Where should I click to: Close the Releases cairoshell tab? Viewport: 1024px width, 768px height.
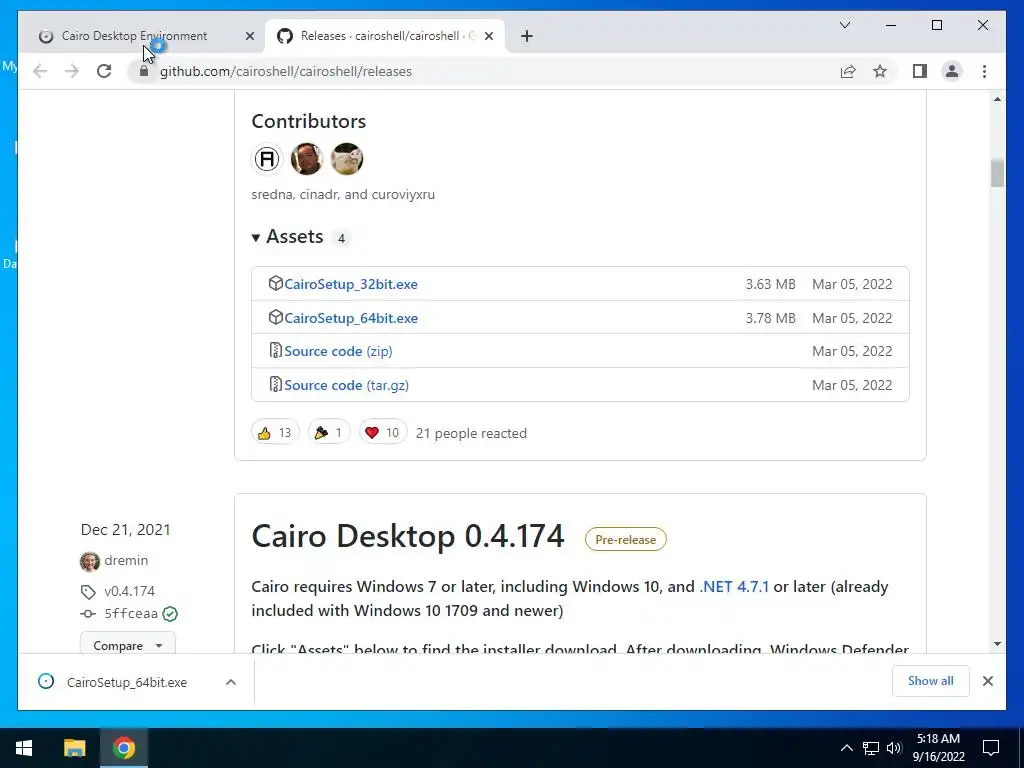tap(488, 37)
